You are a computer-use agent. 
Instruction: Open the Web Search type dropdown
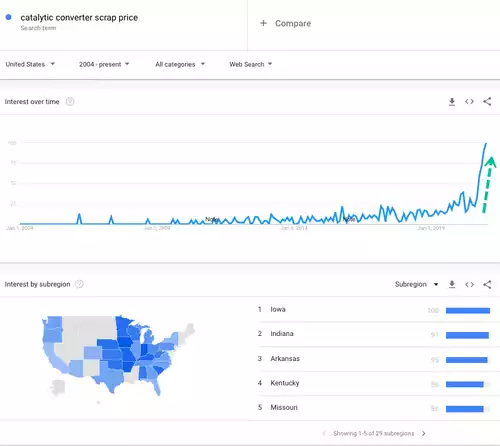[251, 64]
